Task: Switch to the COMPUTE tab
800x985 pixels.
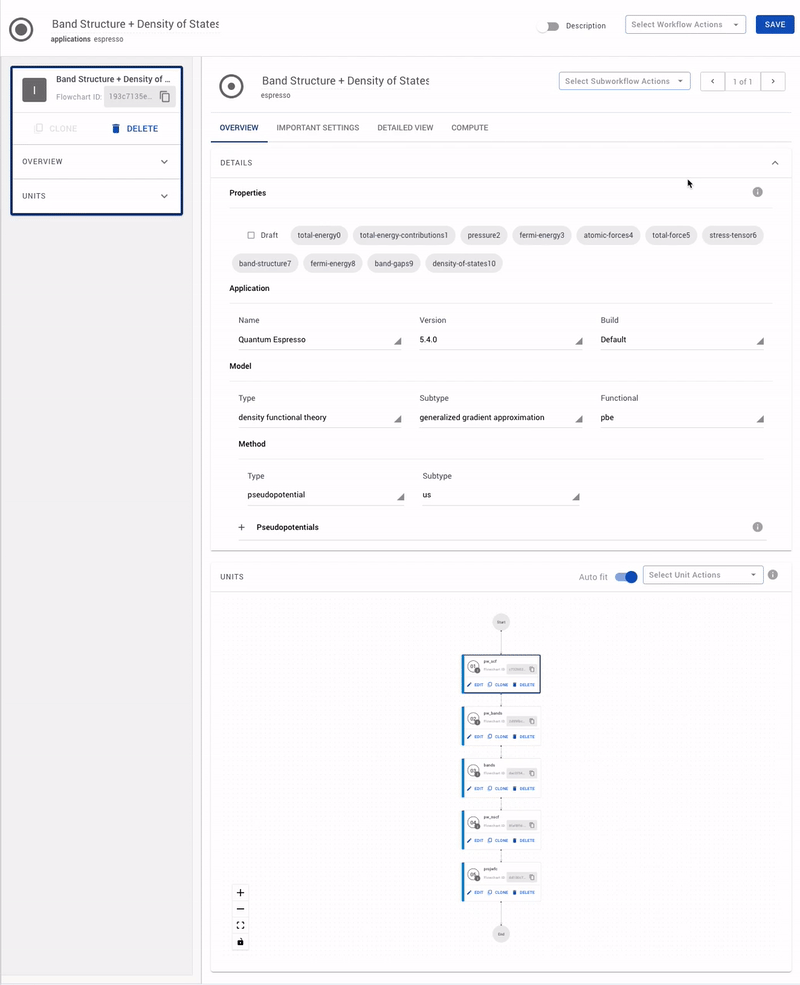Action: tap(470, 128)
